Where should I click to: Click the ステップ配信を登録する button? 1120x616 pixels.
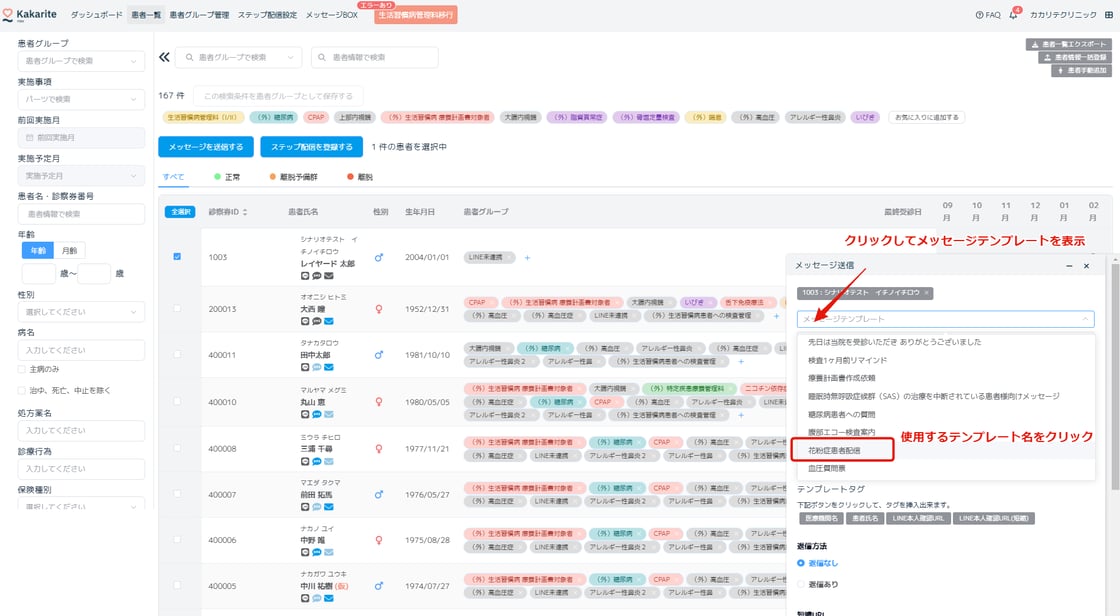point(311,147)
